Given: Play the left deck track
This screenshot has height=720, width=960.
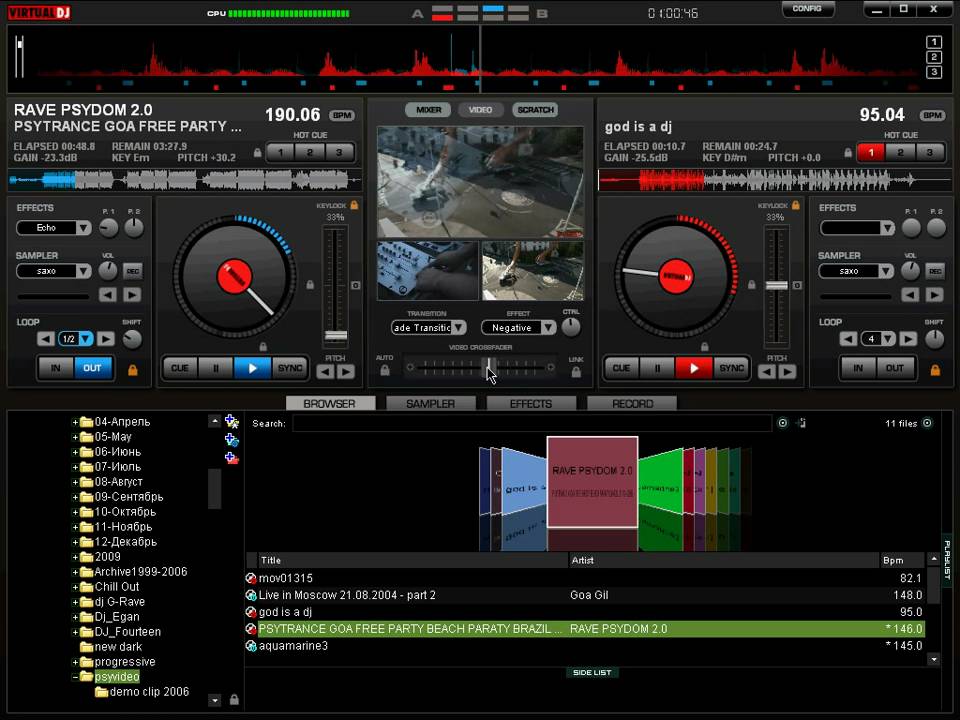Looking at the screenshot, I should pyautogui.click(x=252, y=369).
